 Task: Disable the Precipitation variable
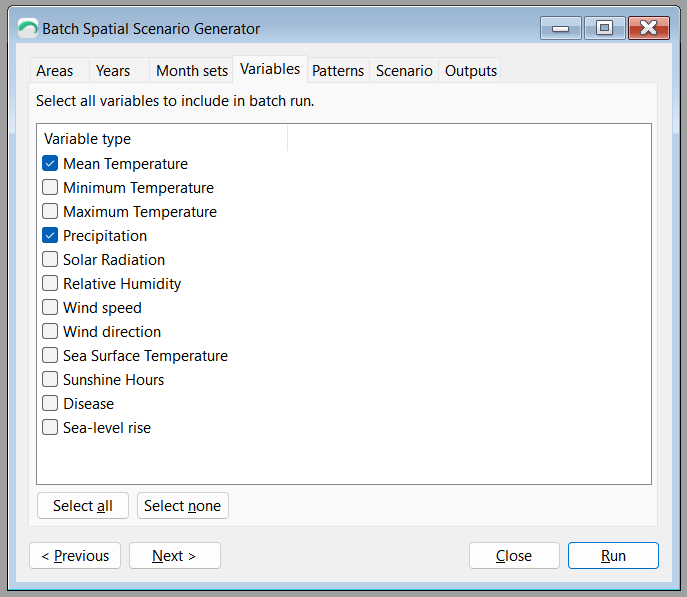50,235
